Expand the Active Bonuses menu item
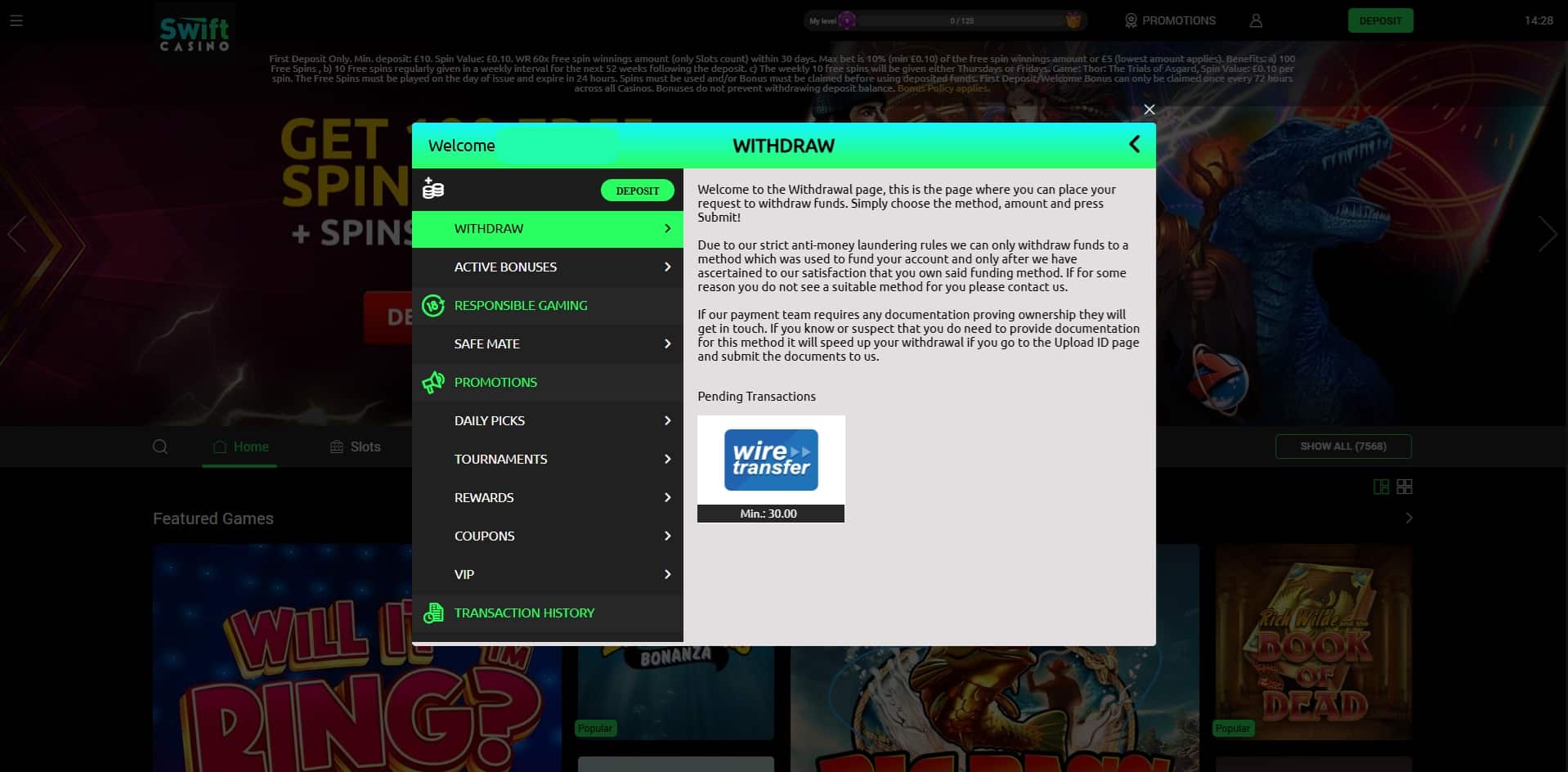 pyautogui.click(x=547, y=267)
